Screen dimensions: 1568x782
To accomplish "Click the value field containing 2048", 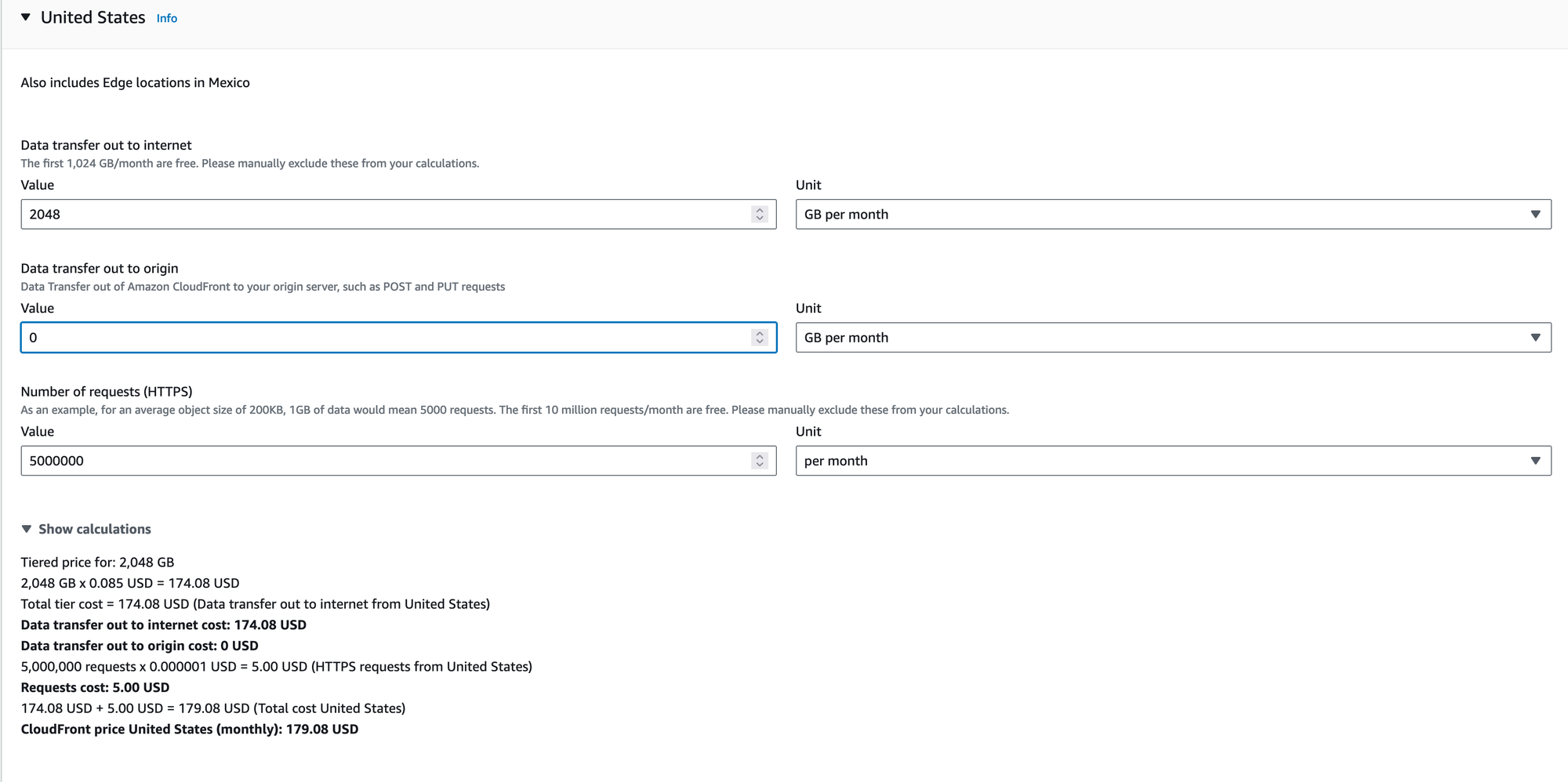I will (398, 214).
